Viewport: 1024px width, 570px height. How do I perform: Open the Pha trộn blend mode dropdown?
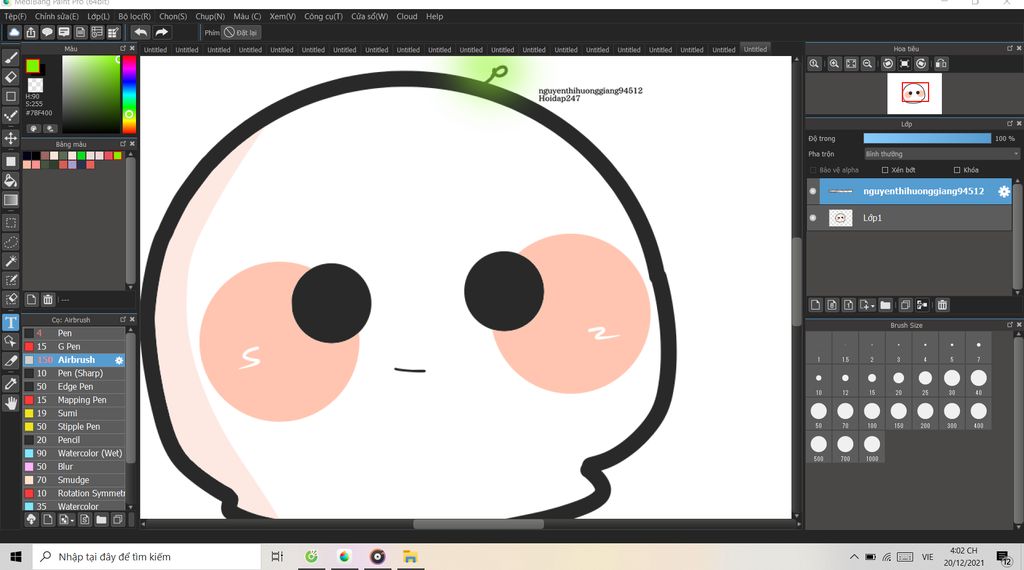pos(941,154)
